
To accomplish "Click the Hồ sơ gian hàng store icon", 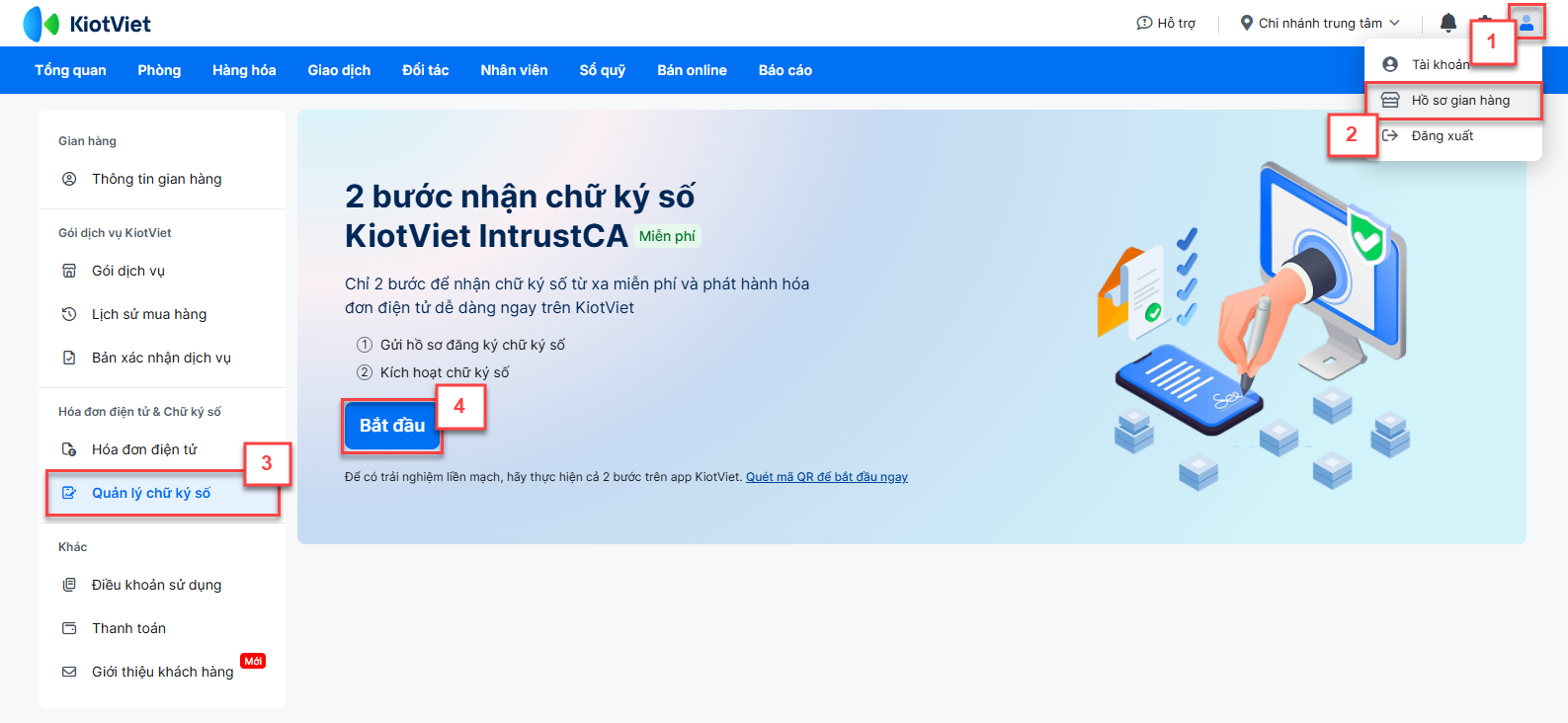I will coord(1390,100).
